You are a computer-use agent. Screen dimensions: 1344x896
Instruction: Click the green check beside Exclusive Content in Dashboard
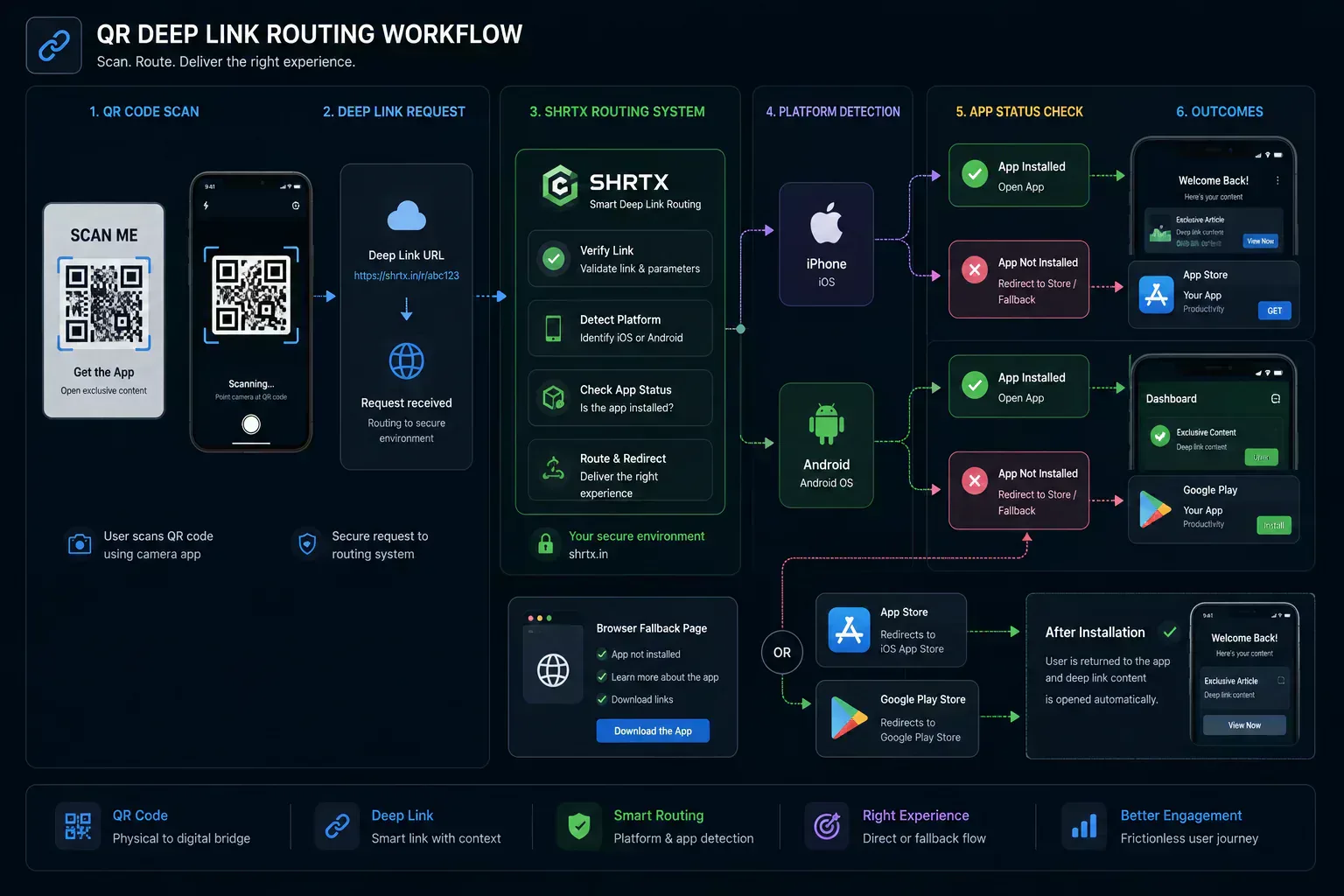point(1160,435)
